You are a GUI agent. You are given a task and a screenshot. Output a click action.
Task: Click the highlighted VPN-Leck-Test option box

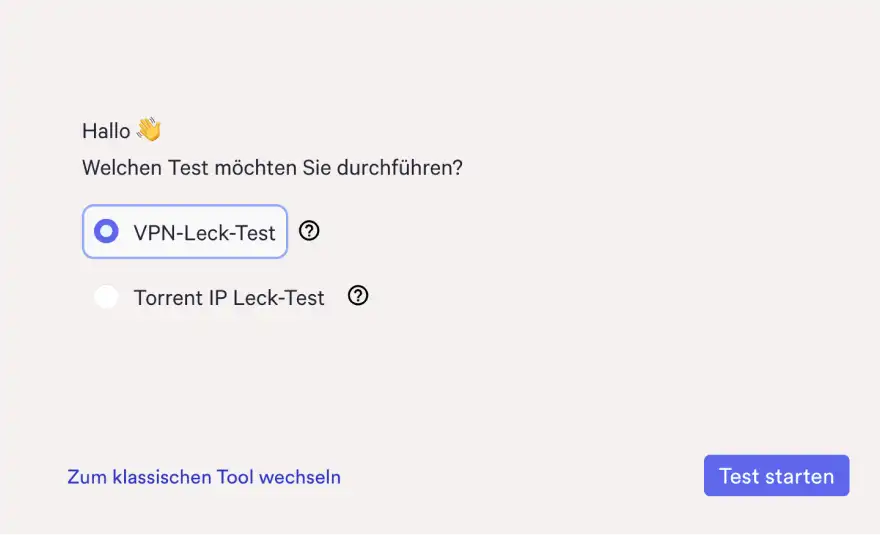coord(185,232)
